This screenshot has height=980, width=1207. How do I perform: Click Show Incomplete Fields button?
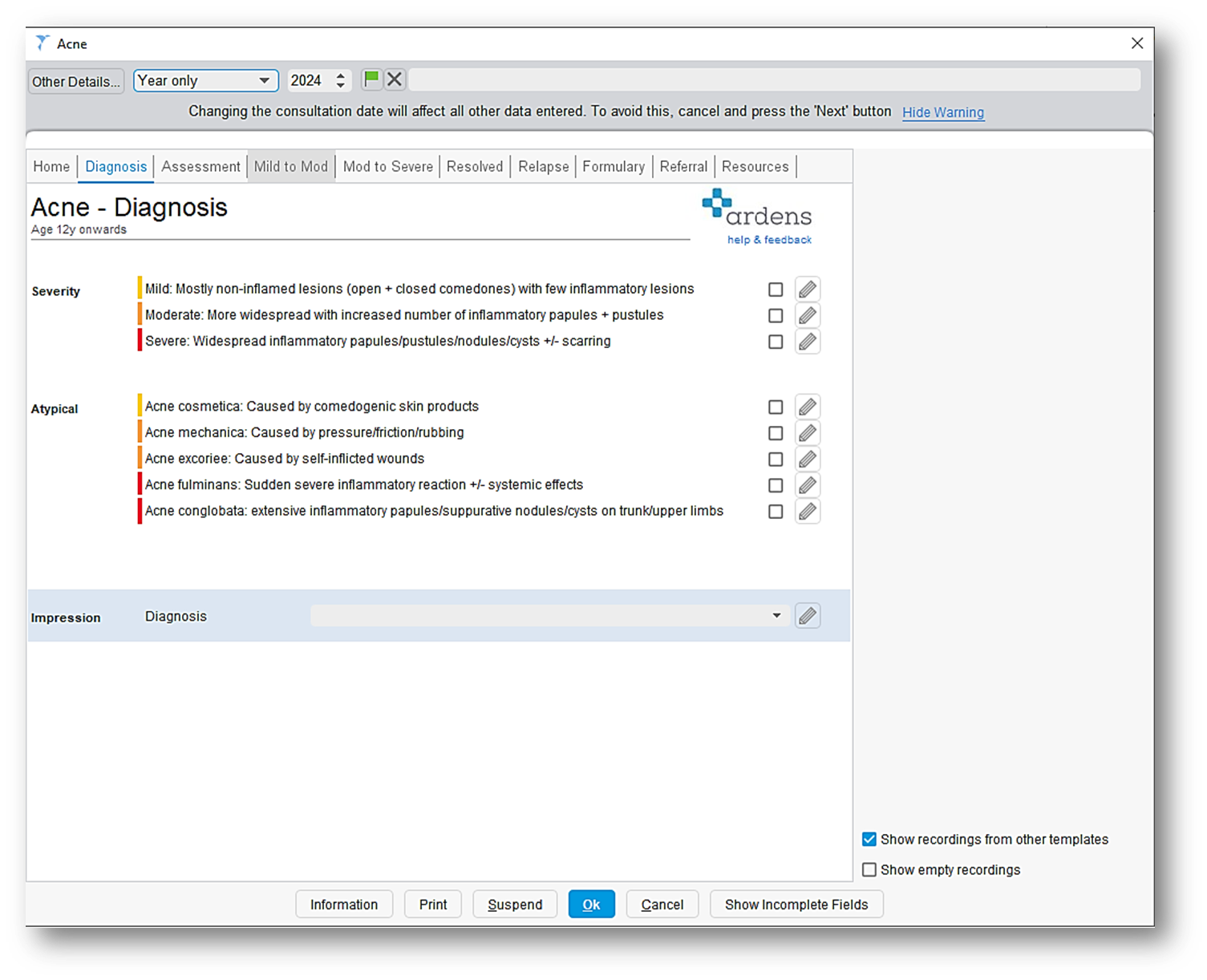796,904
